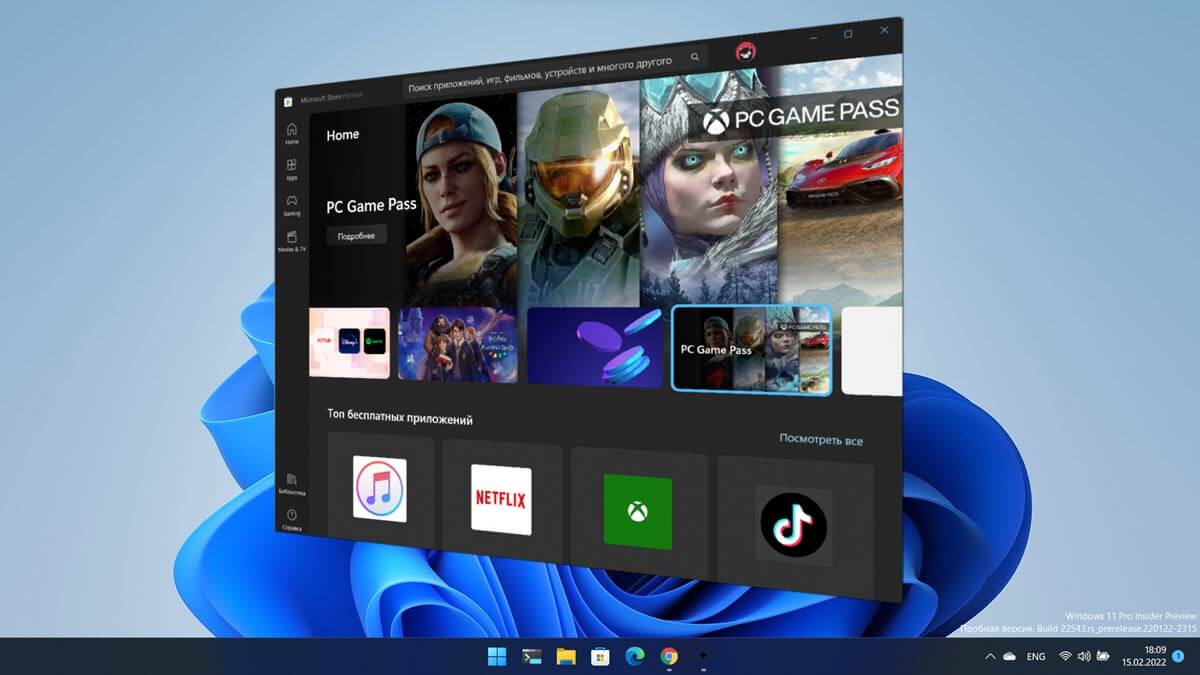Open the Netflix app tile

click(500, 499)
